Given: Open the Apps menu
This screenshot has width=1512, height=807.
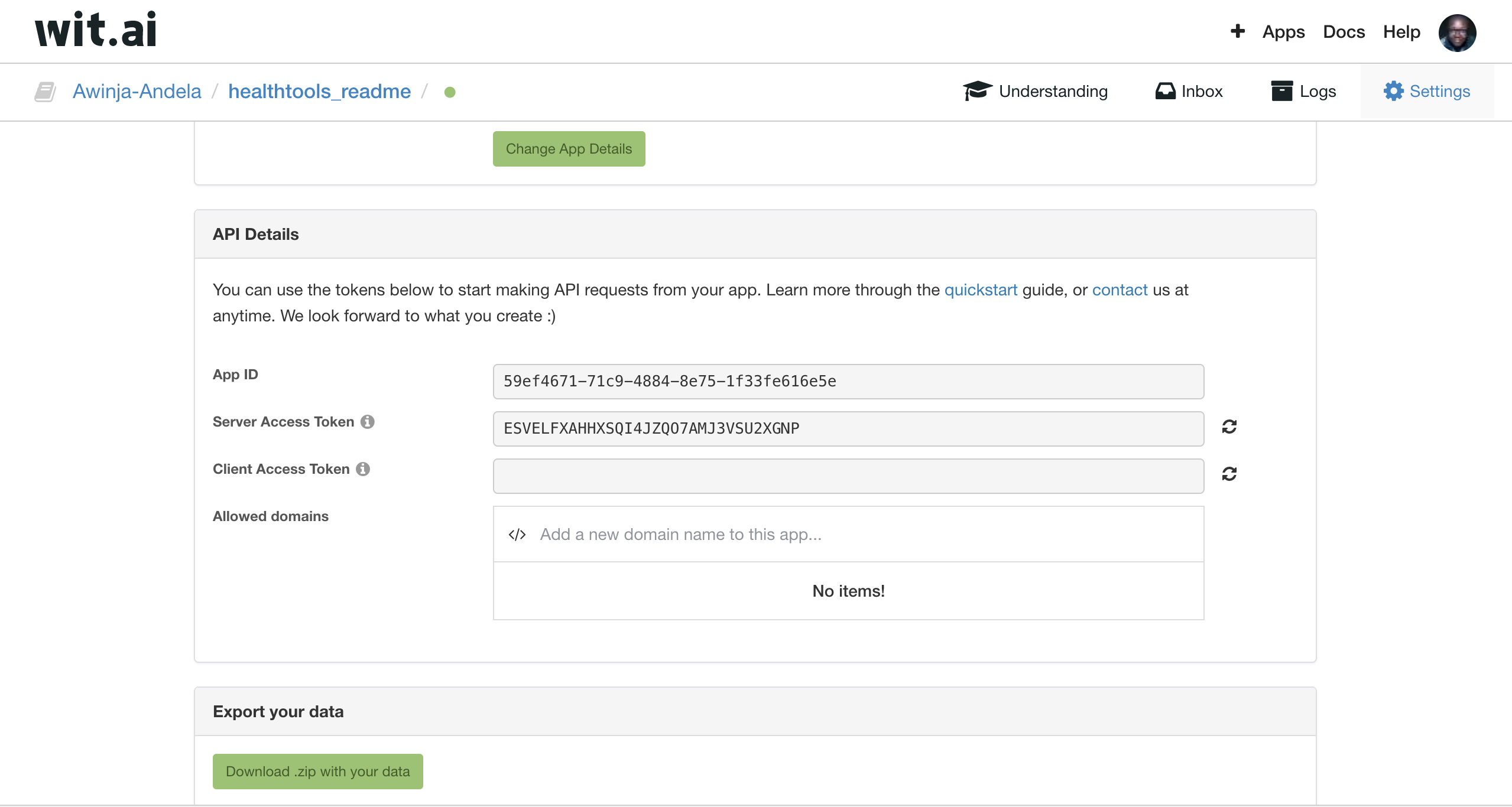Looking at the screenshot, I should click(x=1283, y=32).
